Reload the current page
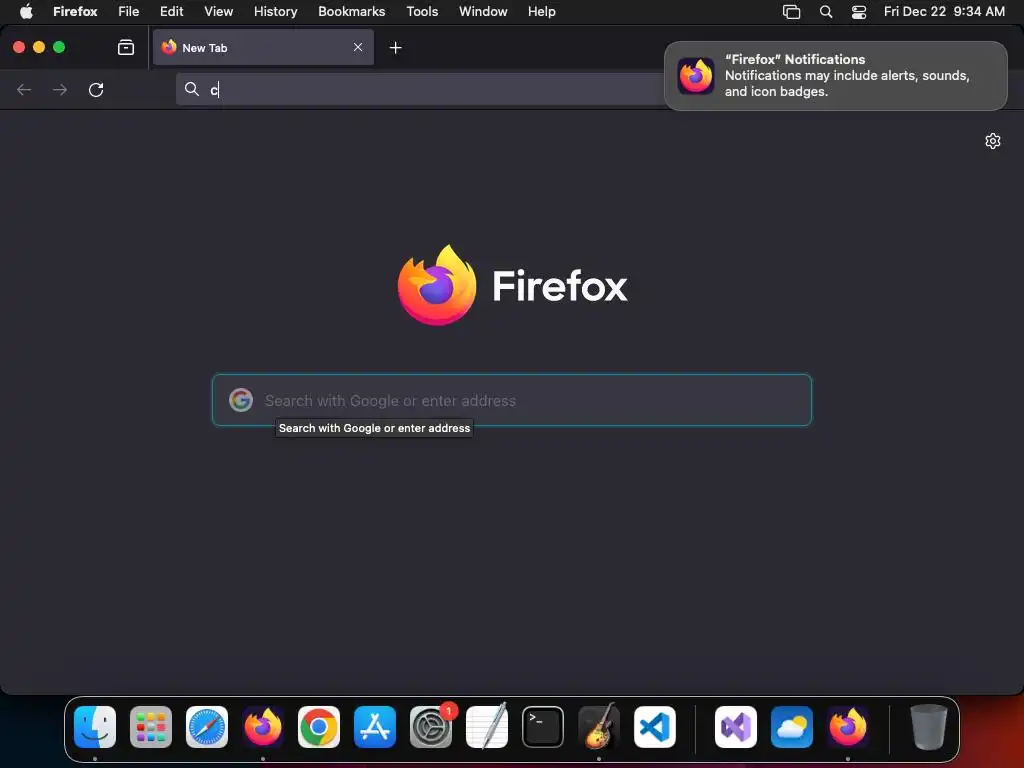 pyautogui.click(x=96, y=89)
